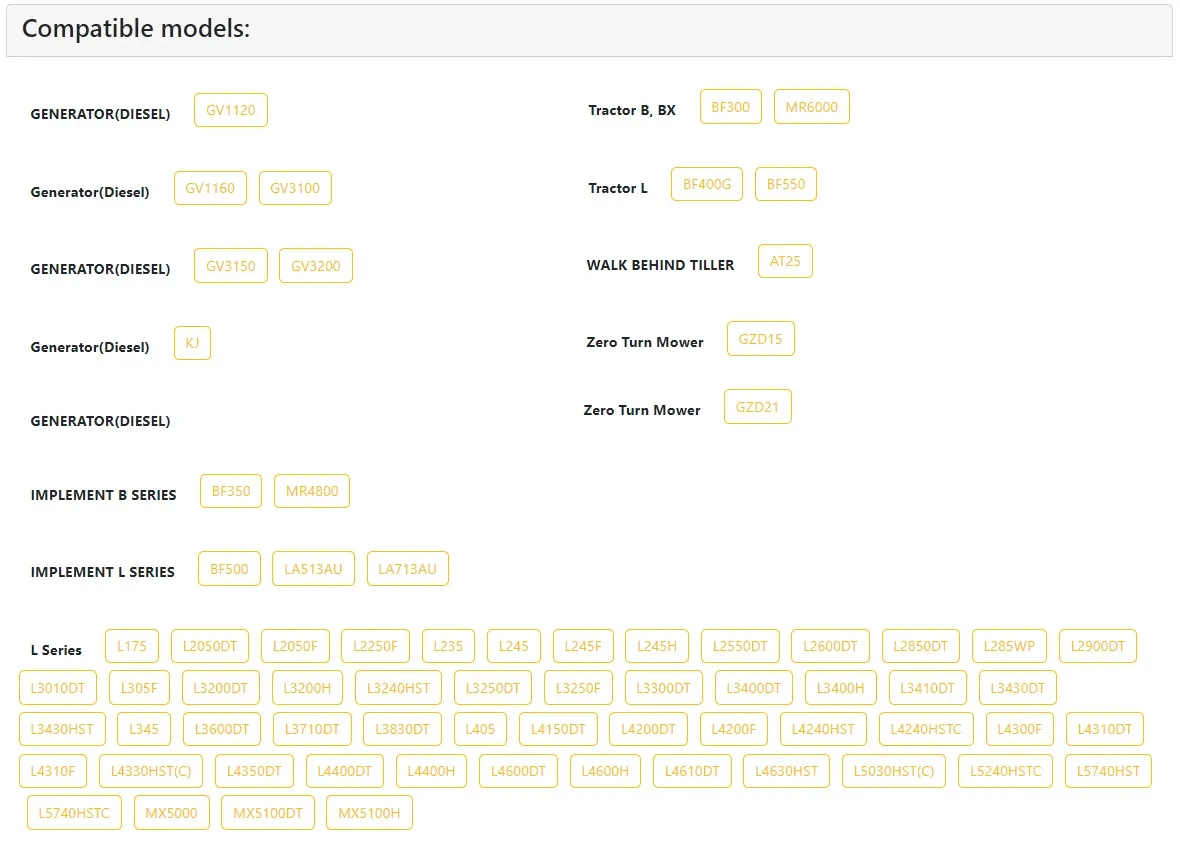Image resolution: width=1180 pixels, height=868 pixels.
Task: Click the L245 model tag
Action: pyautogui.click(x=513, y=646)
